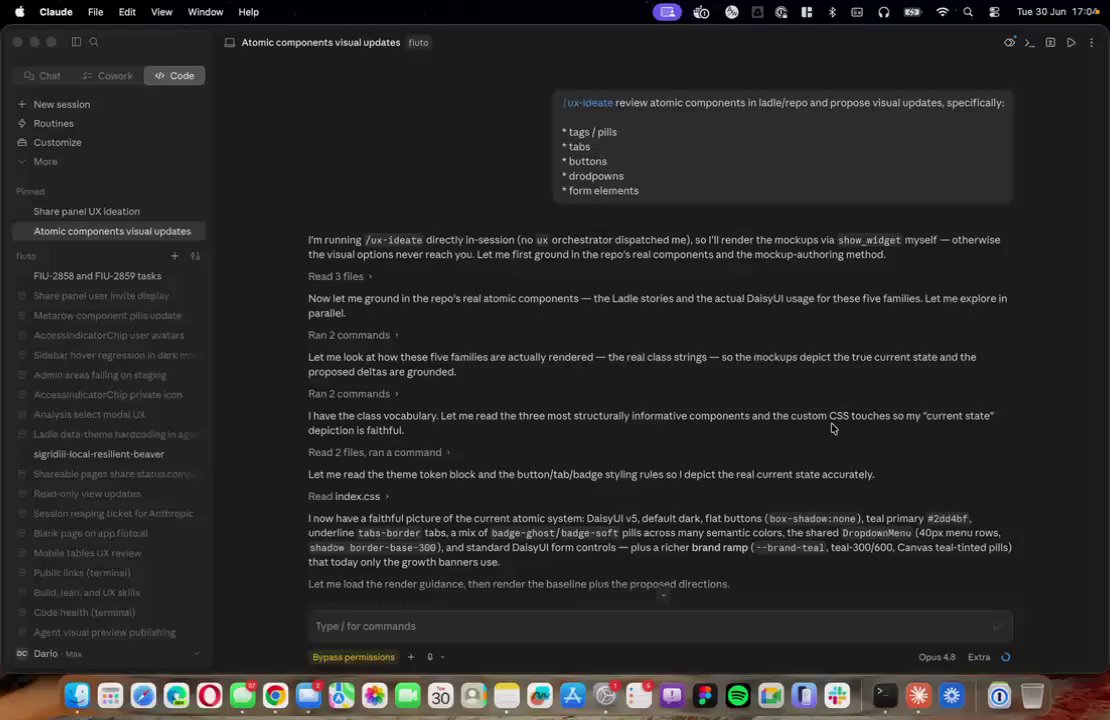Open Google Chrome from the Dock
Viewport: 1110px width, 720px height.
coord(275,696)
